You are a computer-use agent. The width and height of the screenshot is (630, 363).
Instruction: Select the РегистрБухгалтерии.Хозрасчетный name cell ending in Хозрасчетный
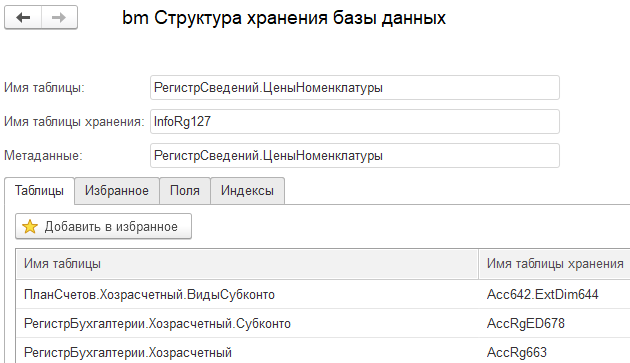247,352
